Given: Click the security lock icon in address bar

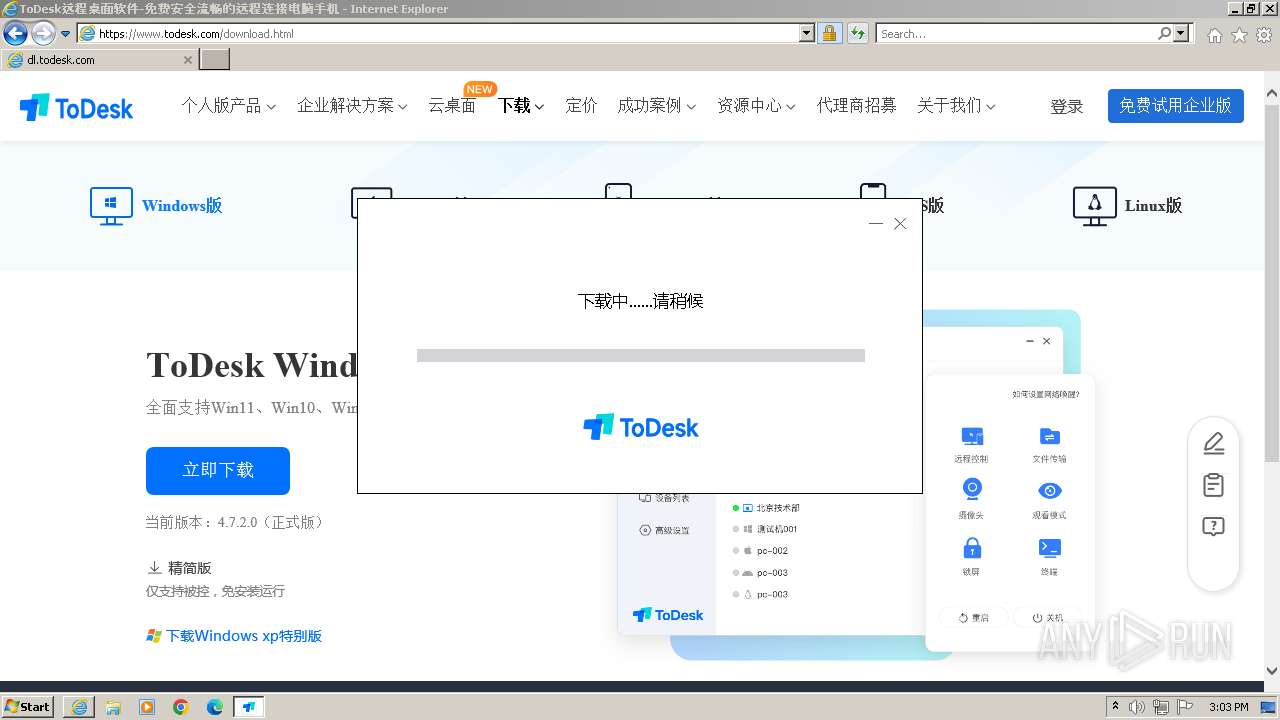Looking at the screenshot, I should 829,33.
